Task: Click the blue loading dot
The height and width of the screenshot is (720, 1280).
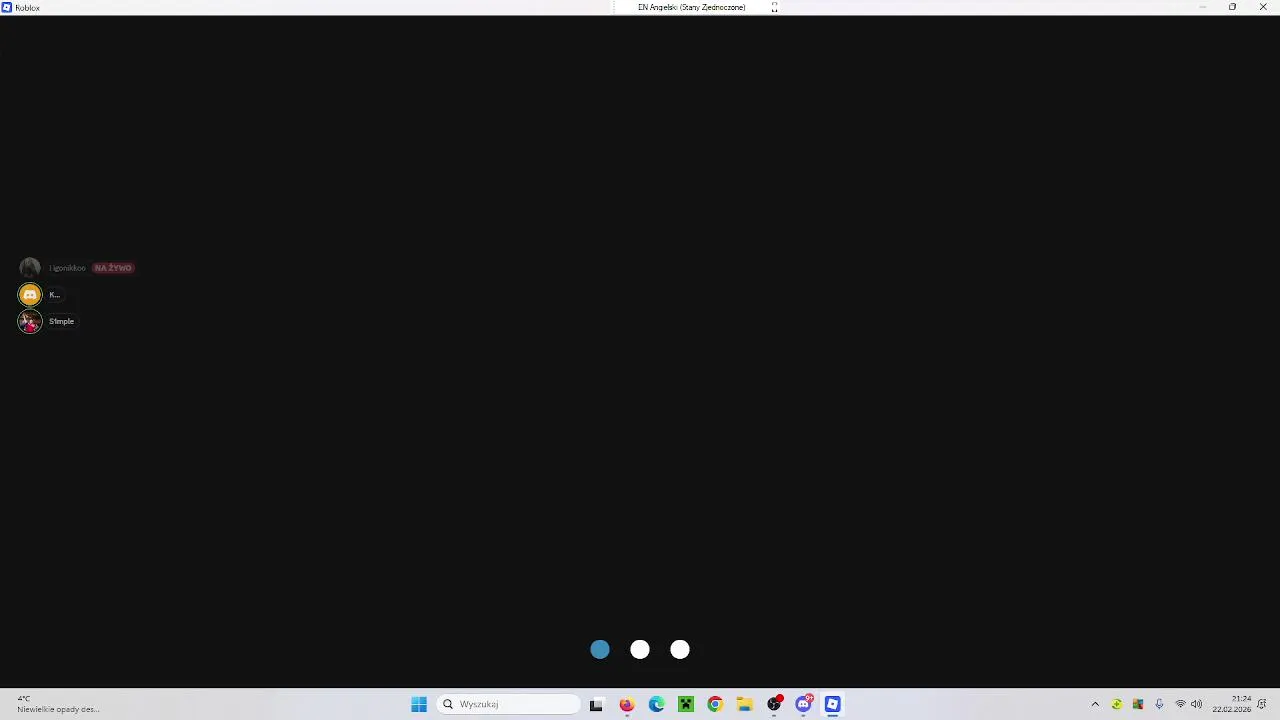Action: click(x=600, y=650)
